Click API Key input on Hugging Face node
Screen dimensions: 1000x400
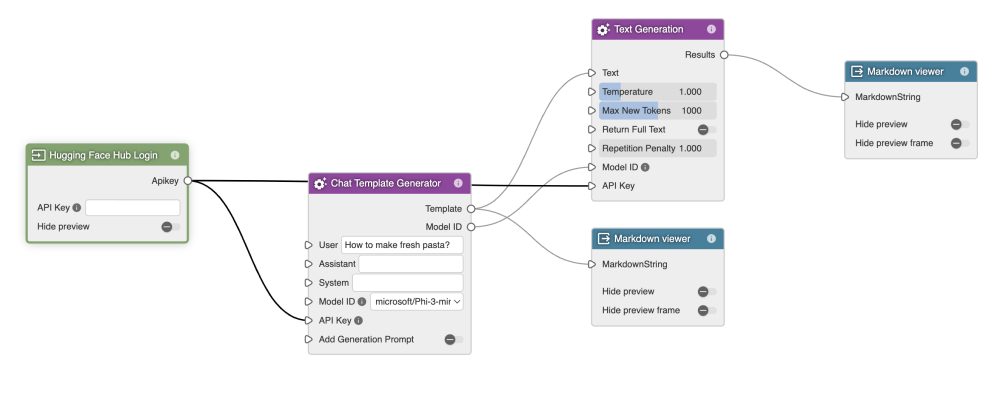tap(132, 208)
